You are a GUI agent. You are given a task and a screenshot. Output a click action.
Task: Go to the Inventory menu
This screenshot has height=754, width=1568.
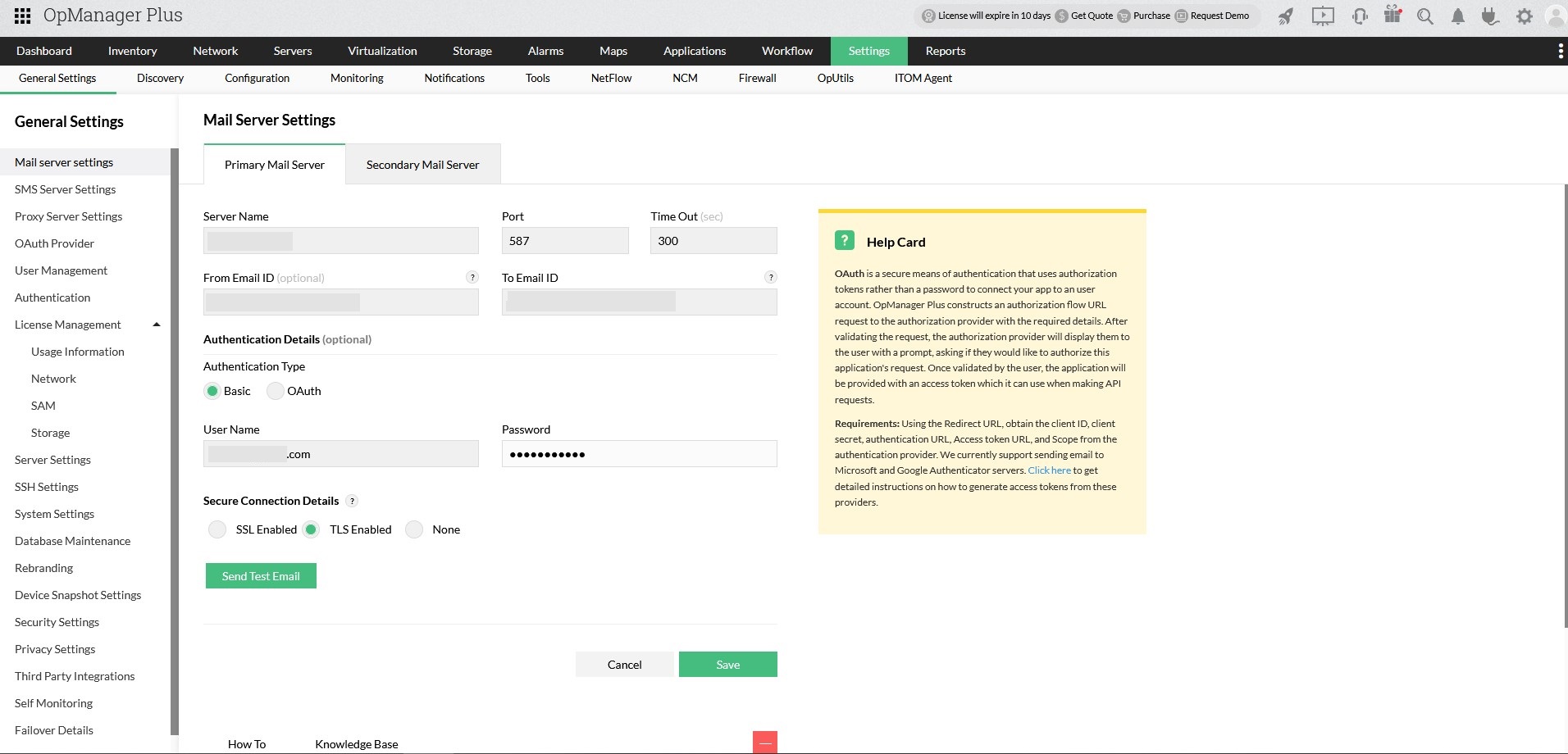pyautogui.click(x=133, y=51)
